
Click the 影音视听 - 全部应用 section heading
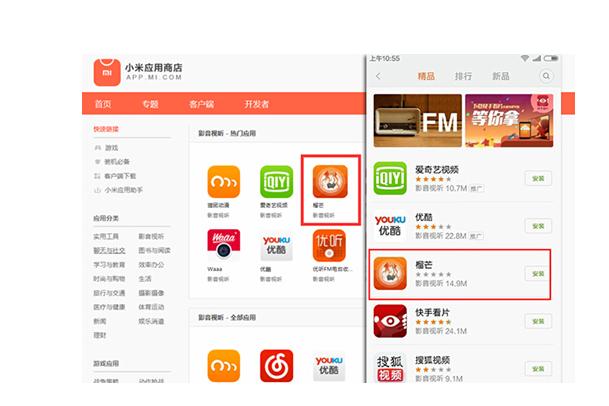pos(227,317)
